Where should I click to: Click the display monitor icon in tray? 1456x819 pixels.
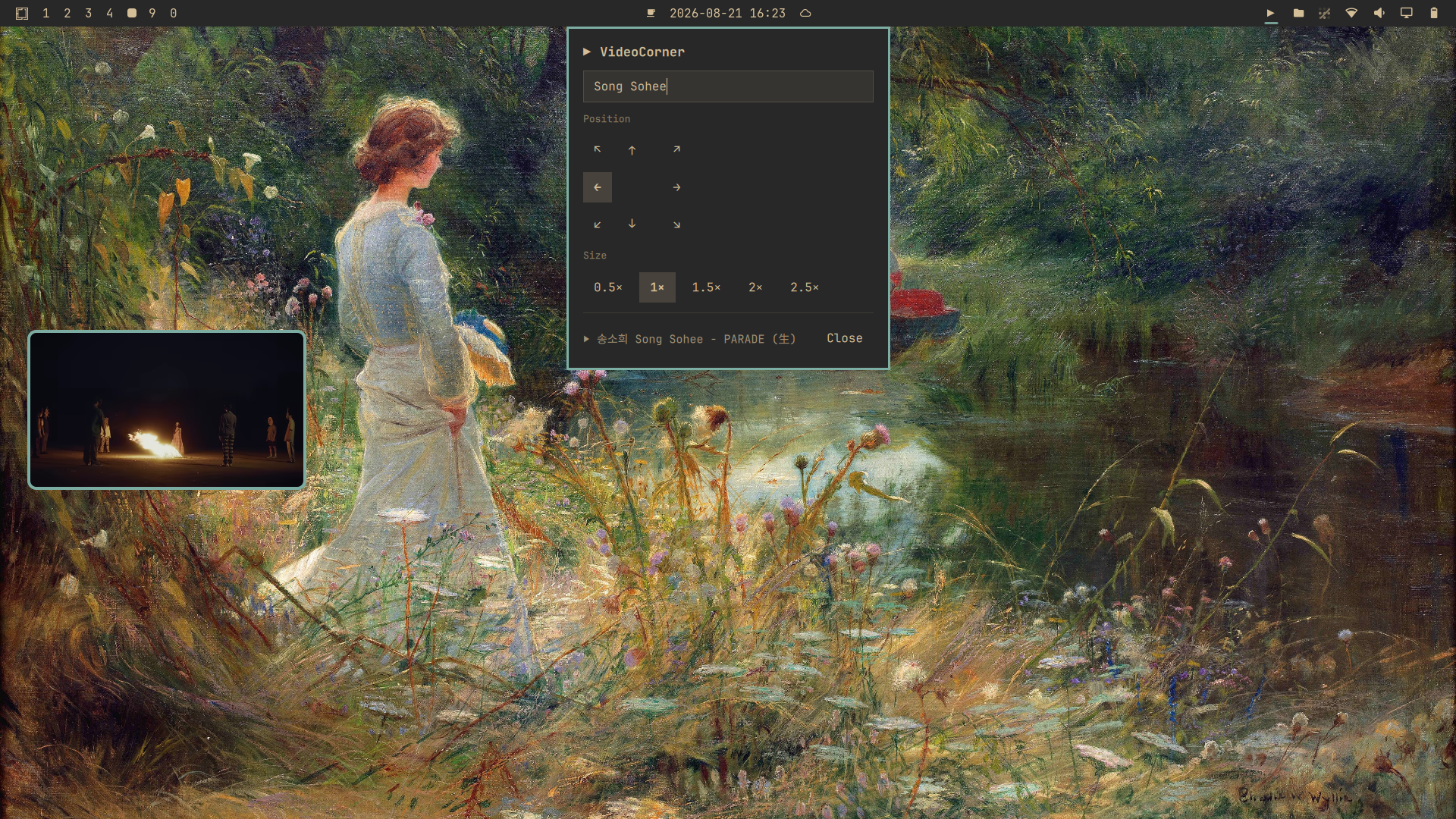click(x=1407, y=13)
